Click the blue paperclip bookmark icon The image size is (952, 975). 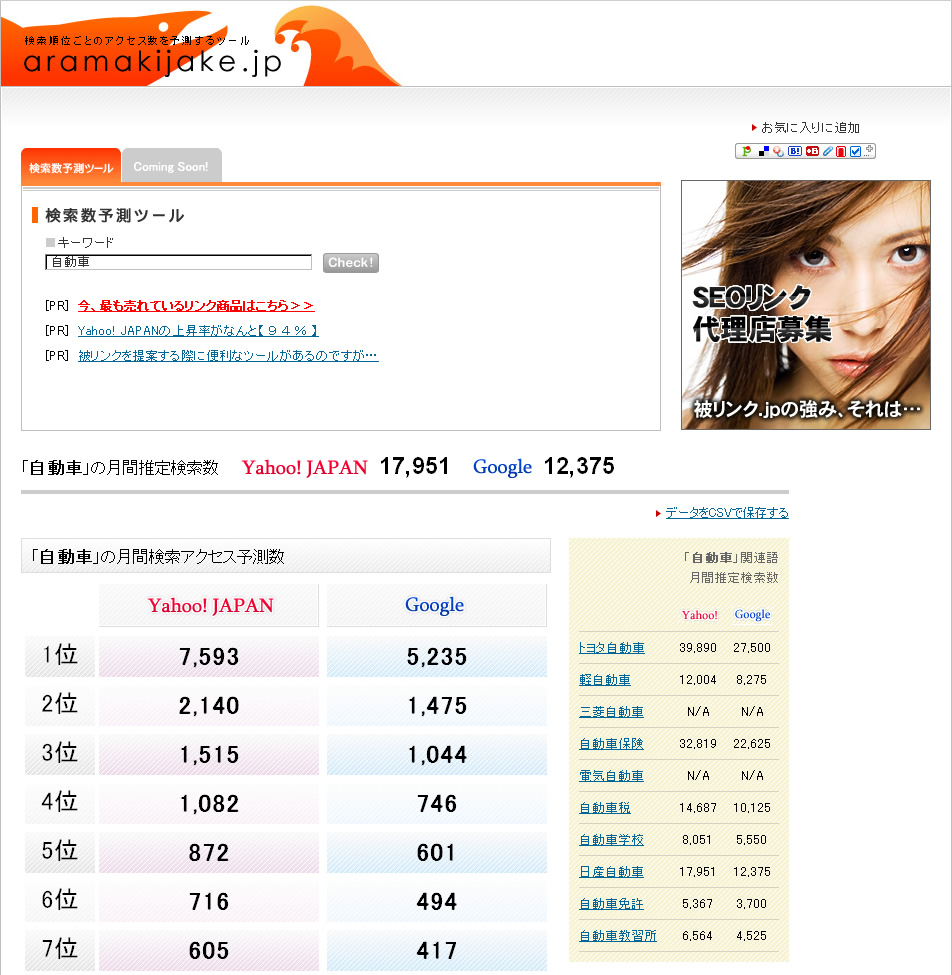point(828,151)
